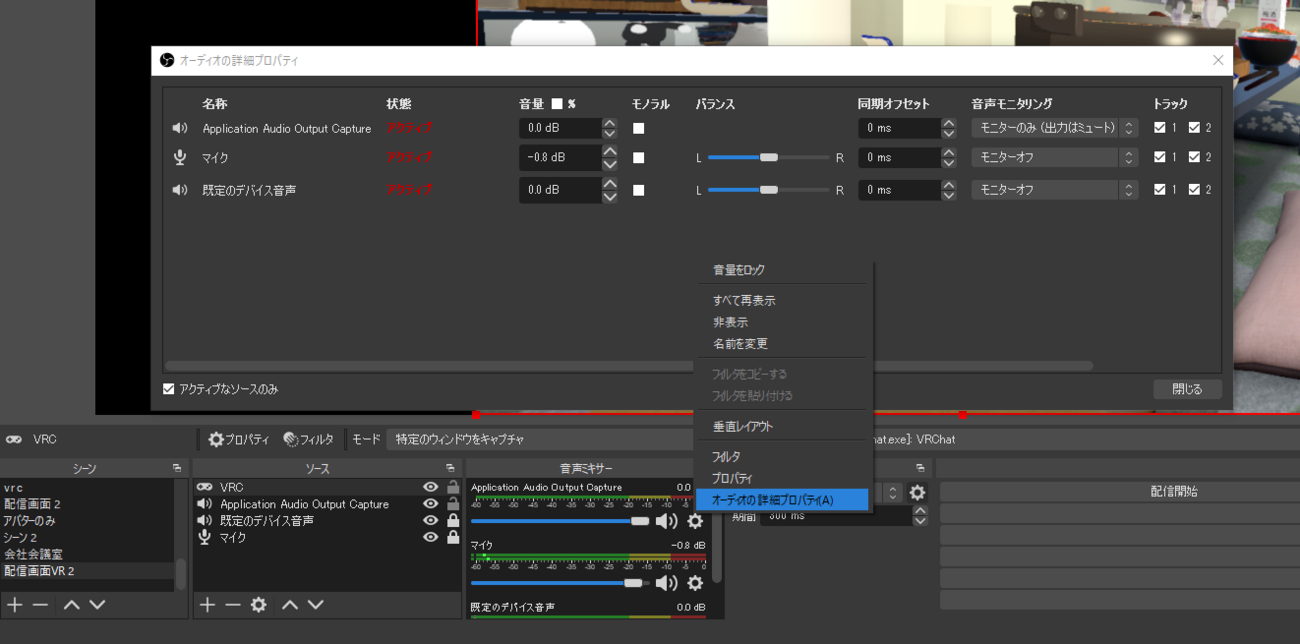Click the 閉じる button
The height and width of the screenshot is (644, 1300).
coord(1187,389)
